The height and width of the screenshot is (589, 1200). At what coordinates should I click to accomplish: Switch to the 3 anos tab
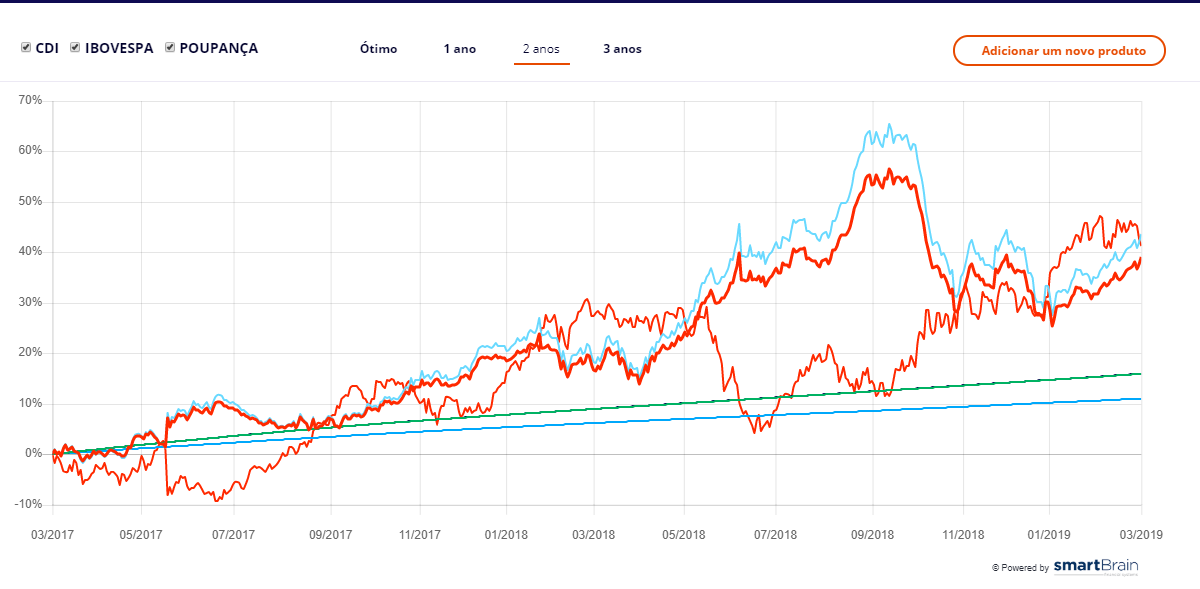click(x=622, y=49)
